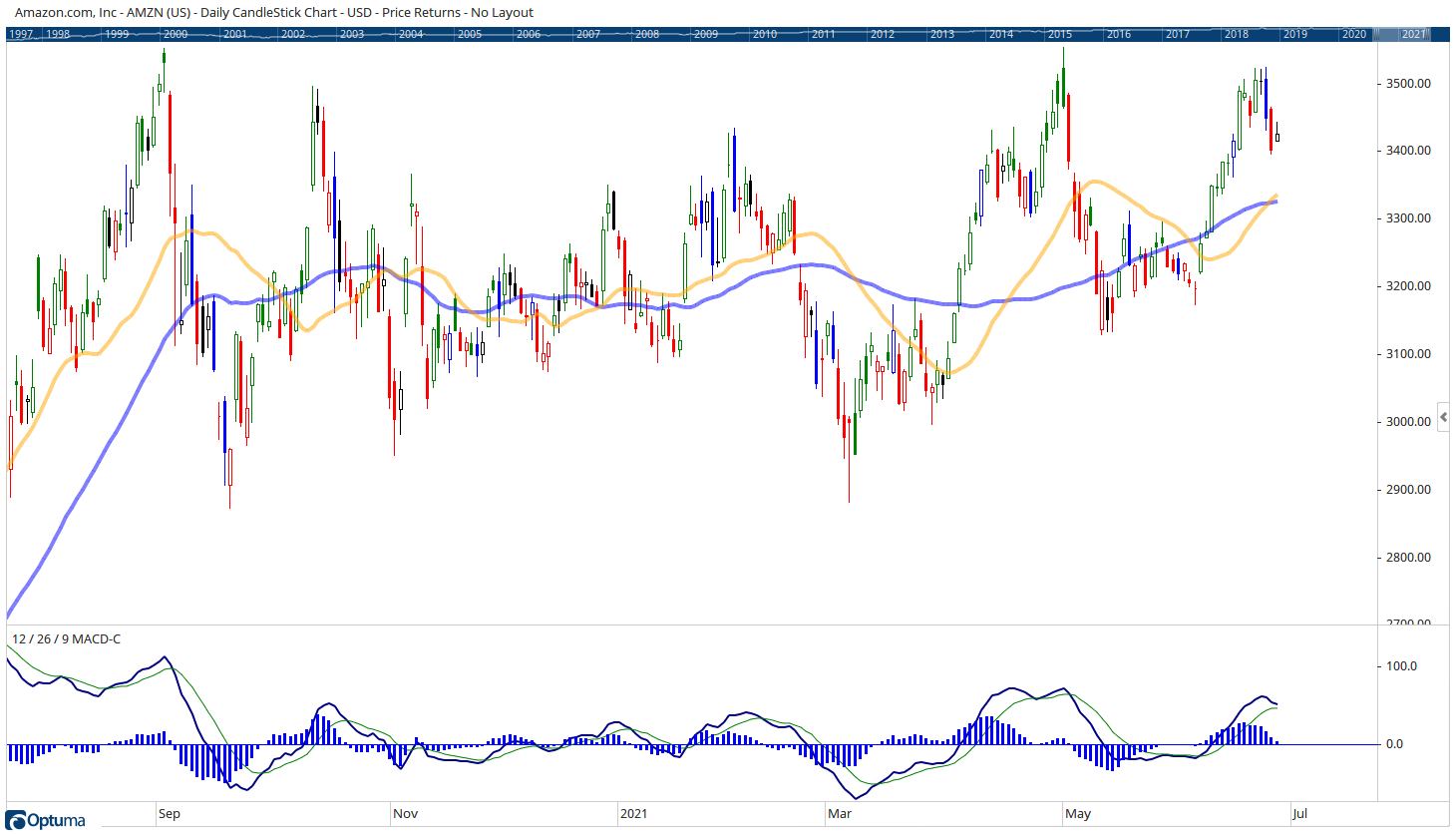The width and height of the screenshot is (1456, 834).
Task: Click the 3000.00 price axis label
Action: click(1408, 422)
